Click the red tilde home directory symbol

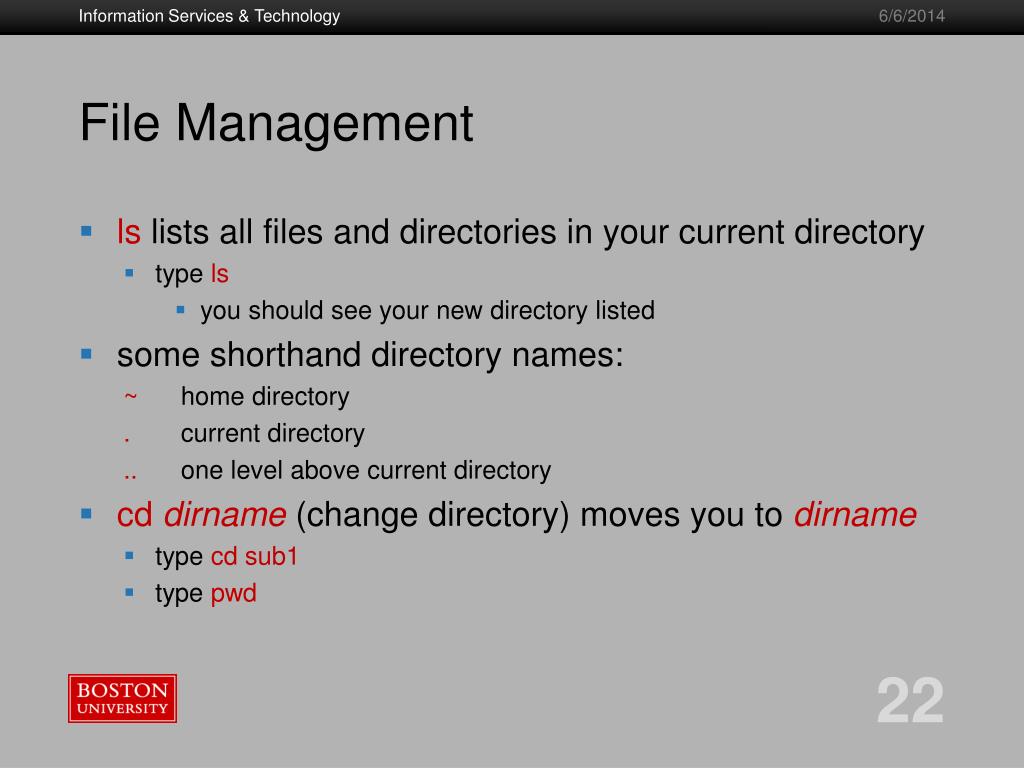coord(131,396)
